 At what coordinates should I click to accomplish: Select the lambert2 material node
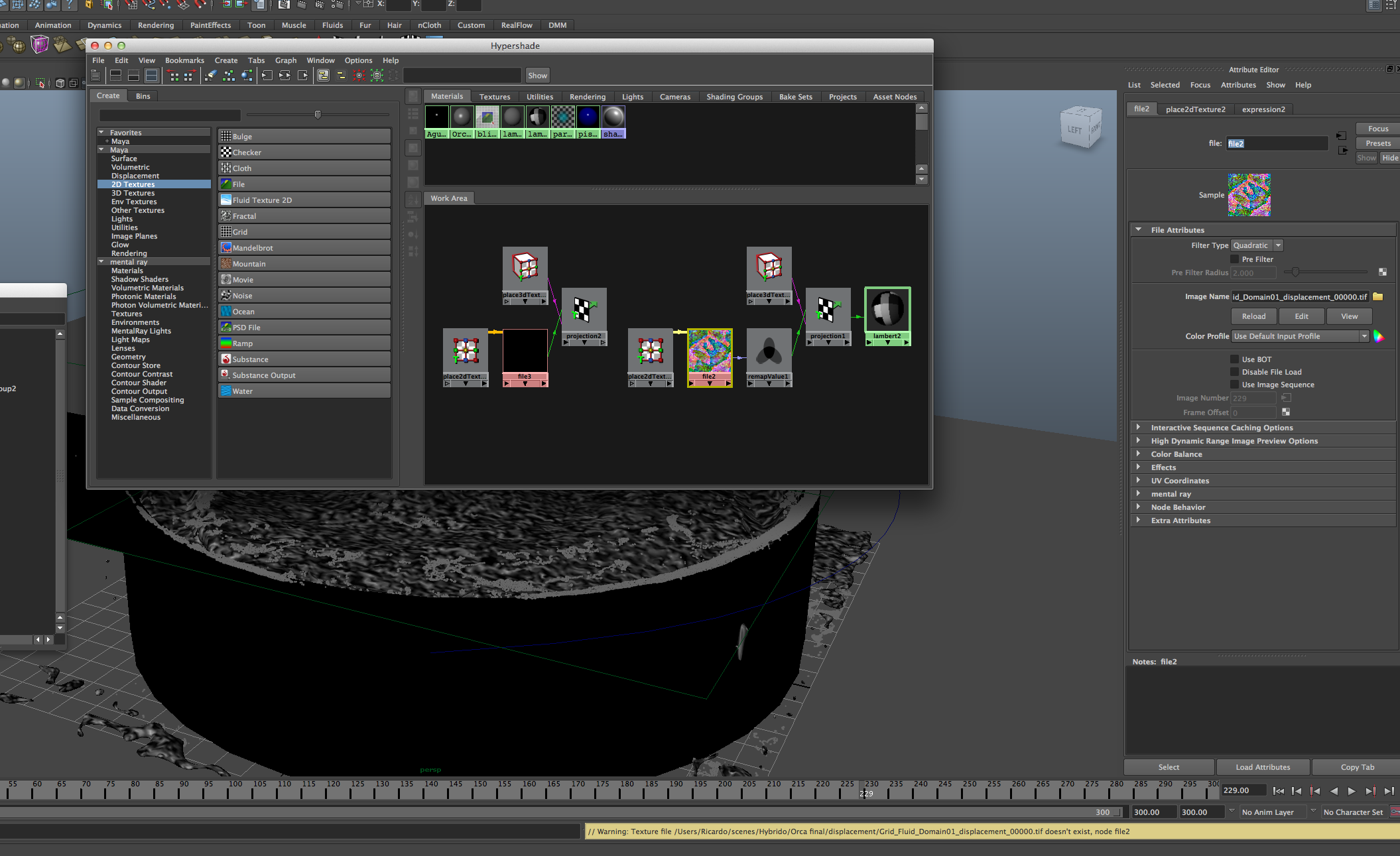pos(887,310)
